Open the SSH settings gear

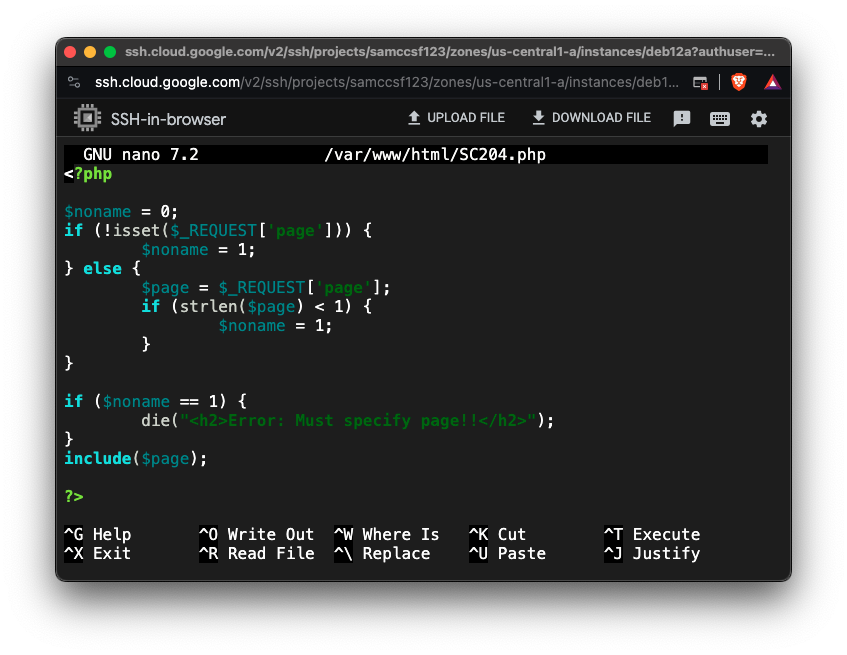pyautogui.click(x=759, y=119)
